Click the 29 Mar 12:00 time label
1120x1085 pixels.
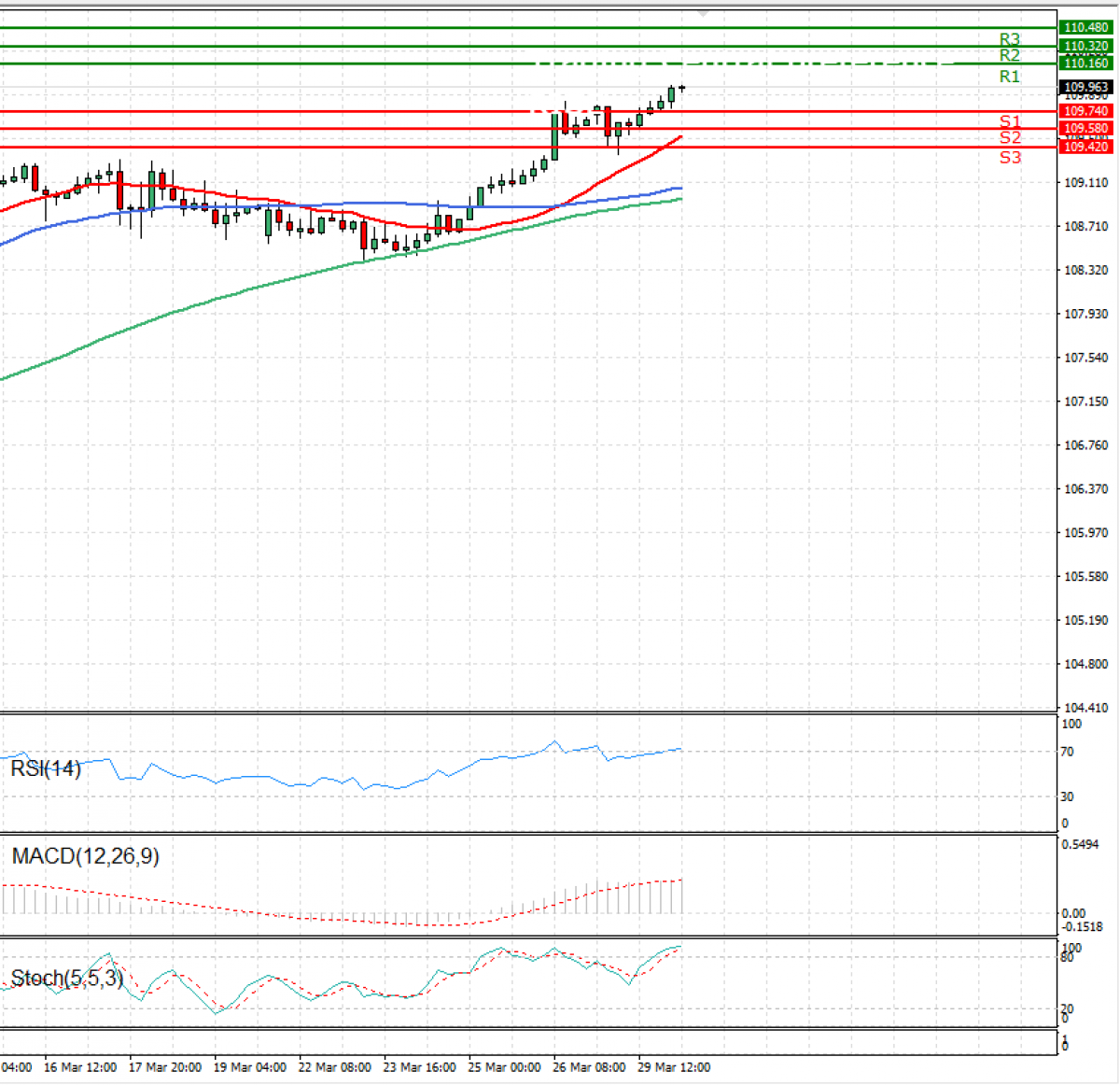(x=674, y=1067)
